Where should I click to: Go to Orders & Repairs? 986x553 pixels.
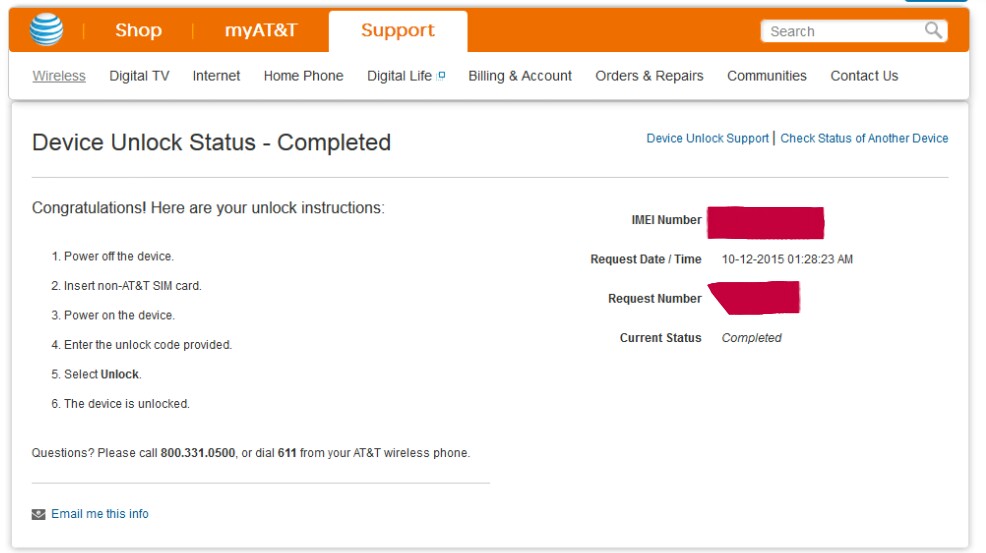(649, 76)
